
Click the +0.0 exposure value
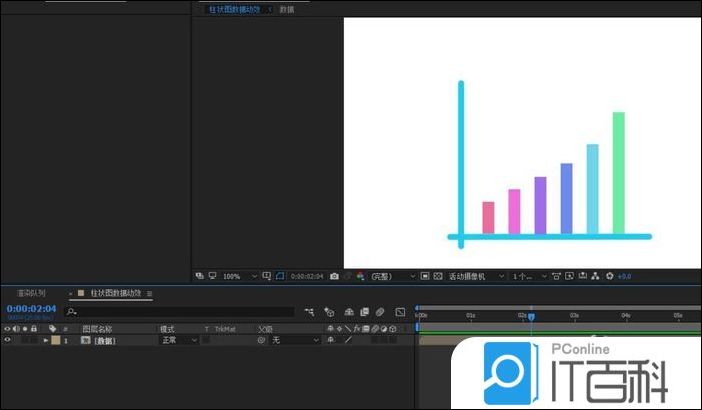tap(623, 276)
